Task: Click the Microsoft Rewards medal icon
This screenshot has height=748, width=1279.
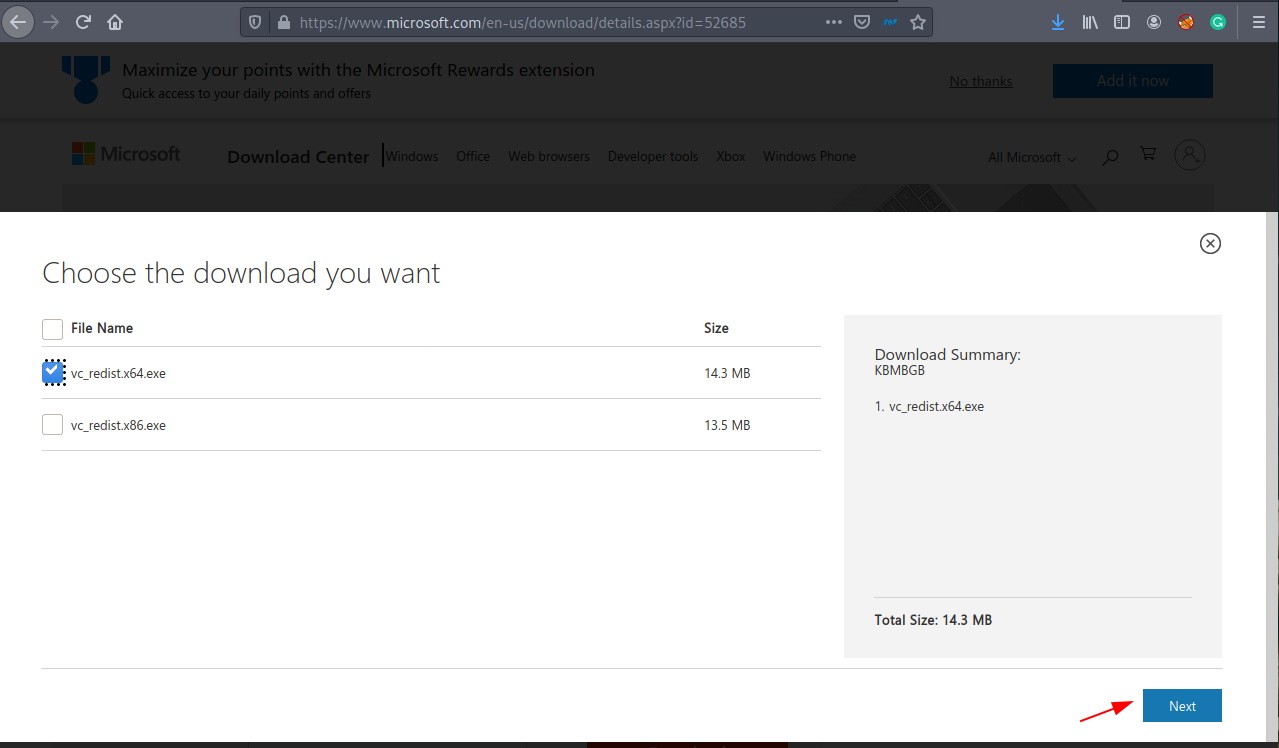Action: pyautogui.click(x=86, y=79)
